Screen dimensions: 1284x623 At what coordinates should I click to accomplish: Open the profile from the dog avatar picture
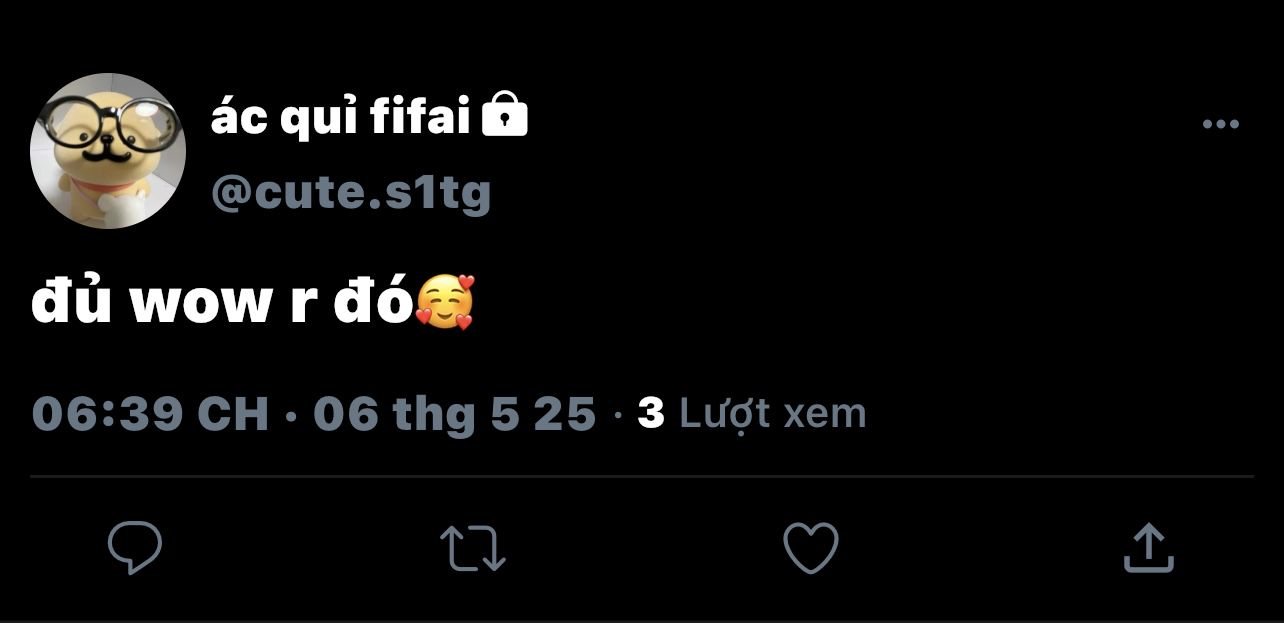click(x=108, y=151)
